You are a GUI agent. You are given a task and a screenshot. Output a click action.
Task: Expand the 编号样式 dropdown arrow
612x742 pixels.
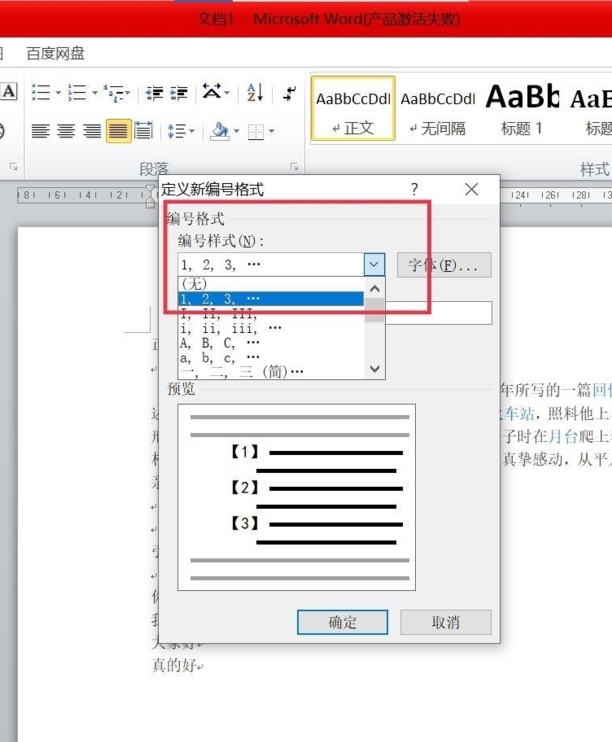click(373, 265)
